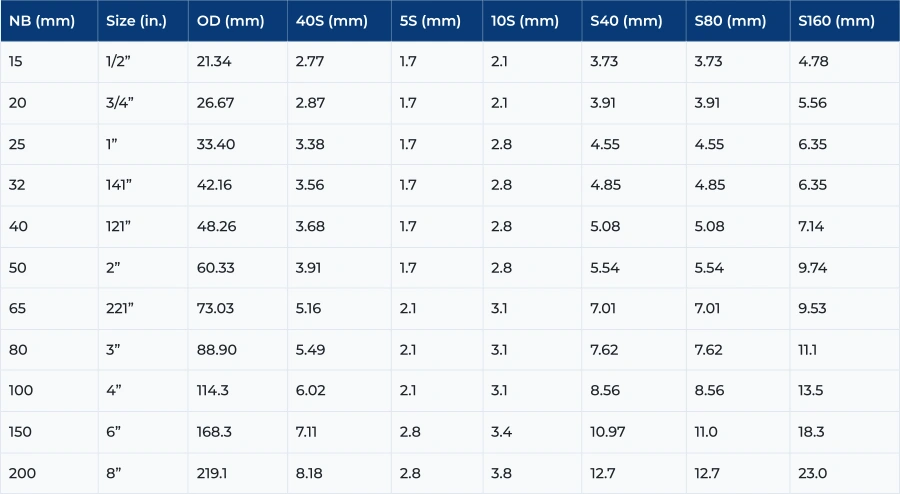900x494 pixels.
Task: Select the S160 (mm) column header
Action: [836, 21]
